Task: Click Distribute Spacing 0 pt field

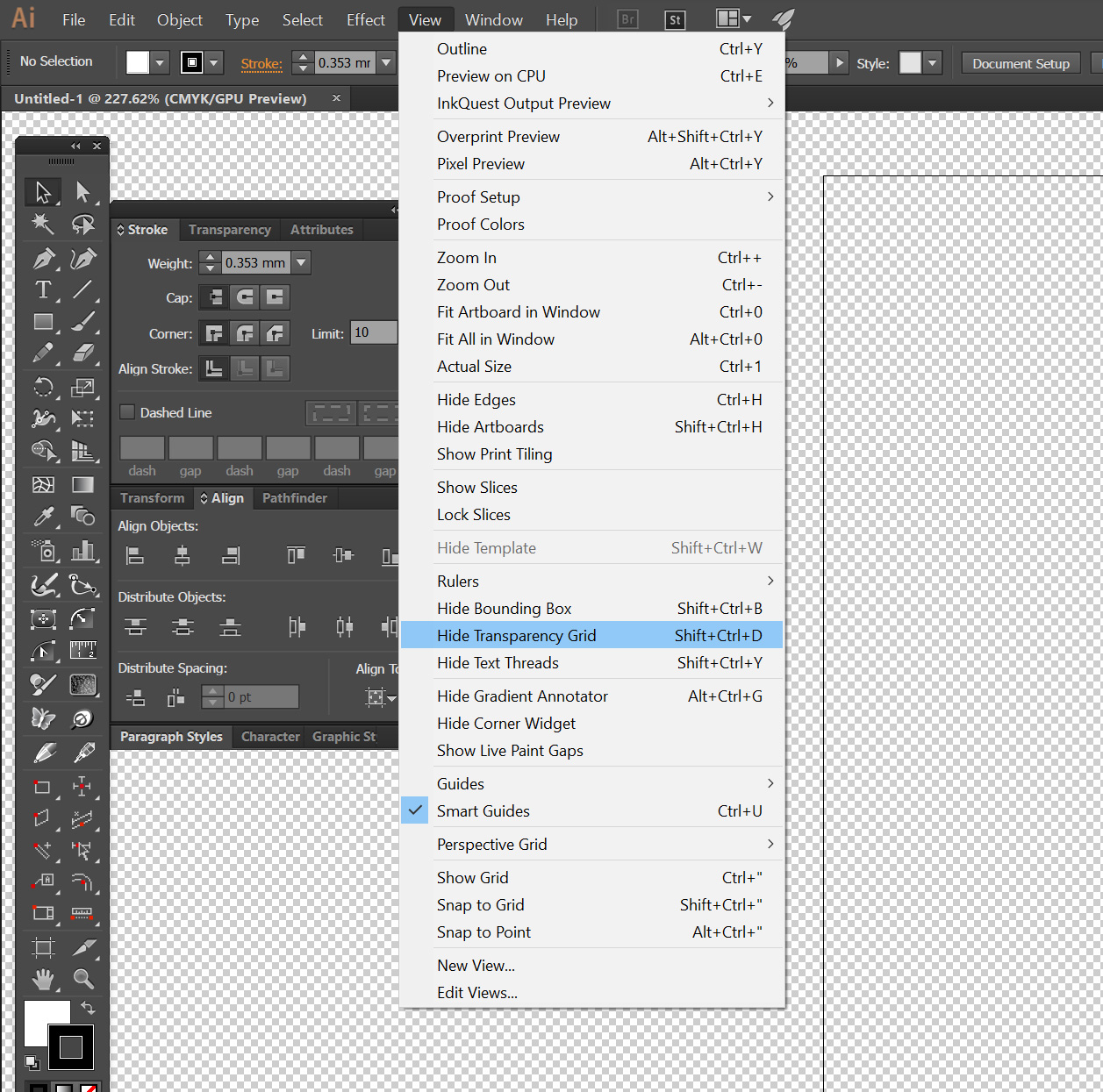Action: click(x=261, y=696)
